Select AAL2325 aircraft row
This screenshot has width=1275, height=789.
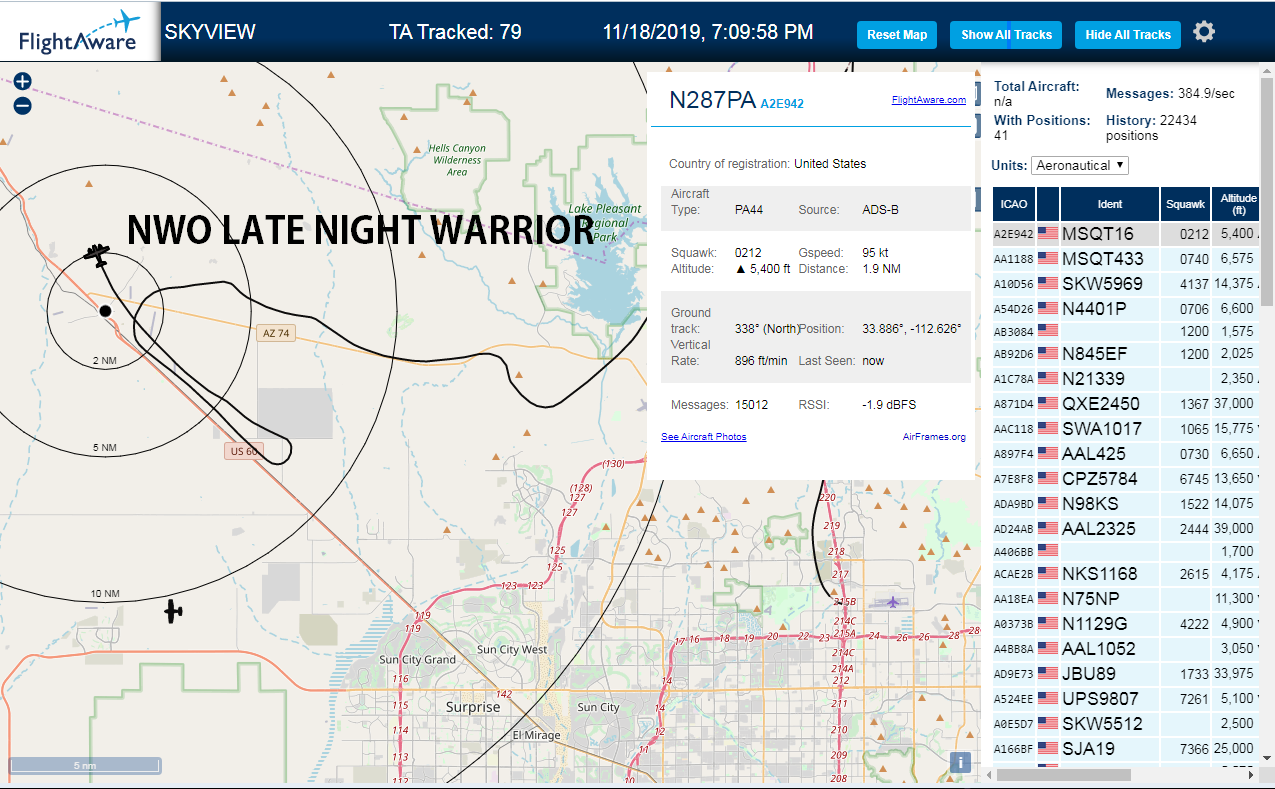(x=1126, y=528)
